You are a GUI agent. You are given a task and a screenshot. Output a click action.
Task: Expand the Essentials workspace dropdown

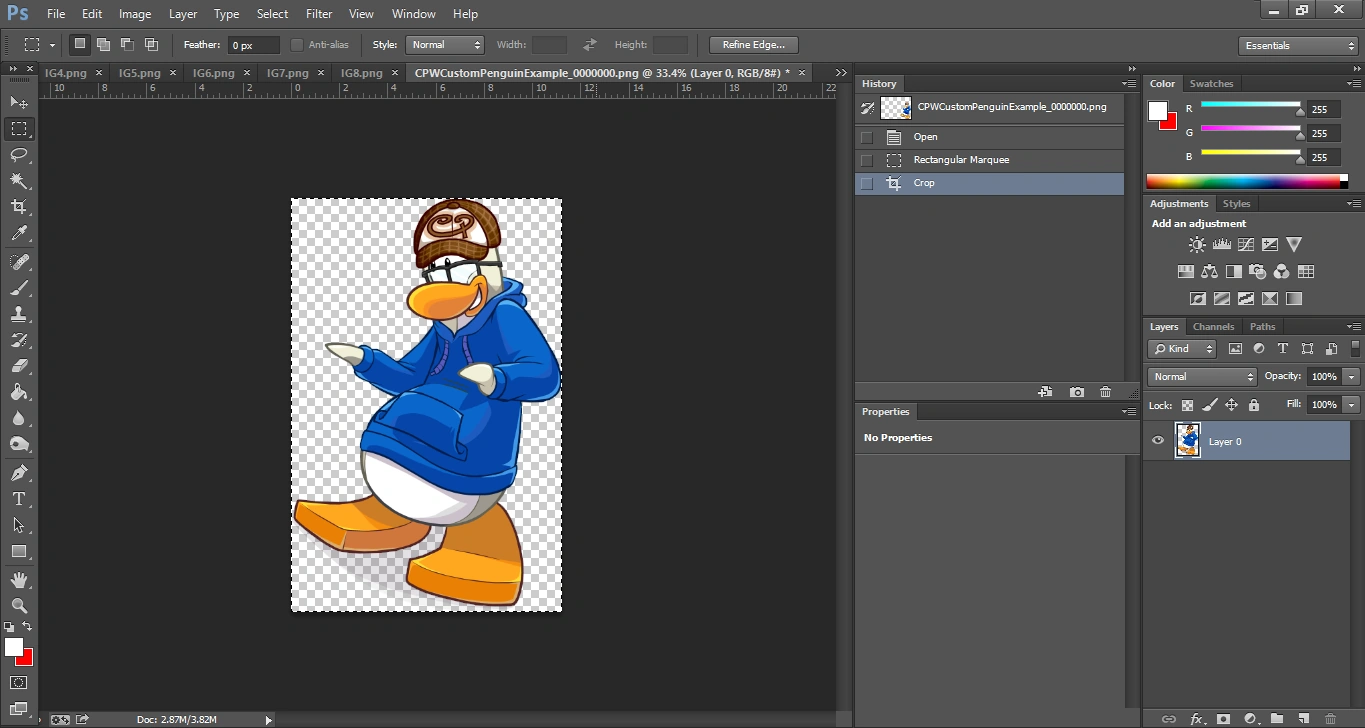click(x=1297, y=46)
